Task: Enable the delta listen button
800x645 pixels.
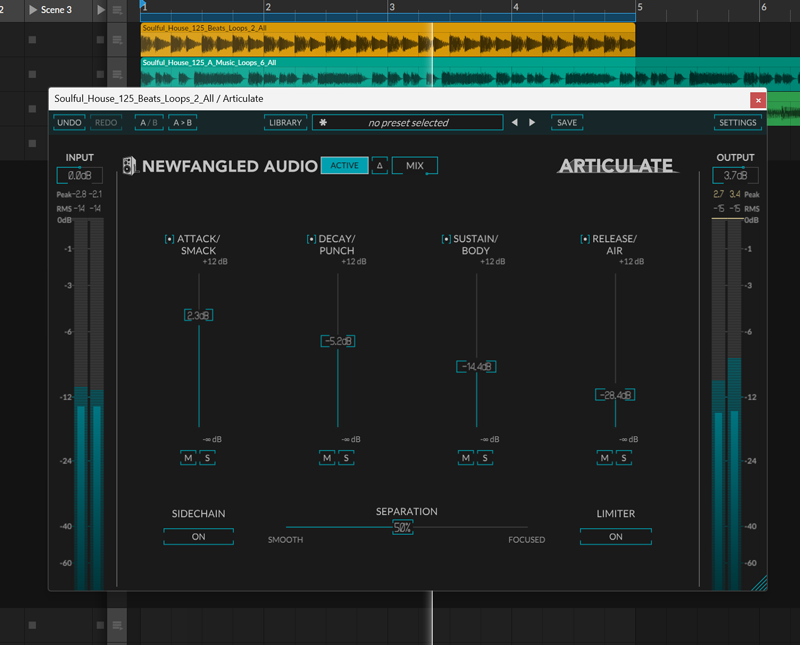Action: point(380,165)
